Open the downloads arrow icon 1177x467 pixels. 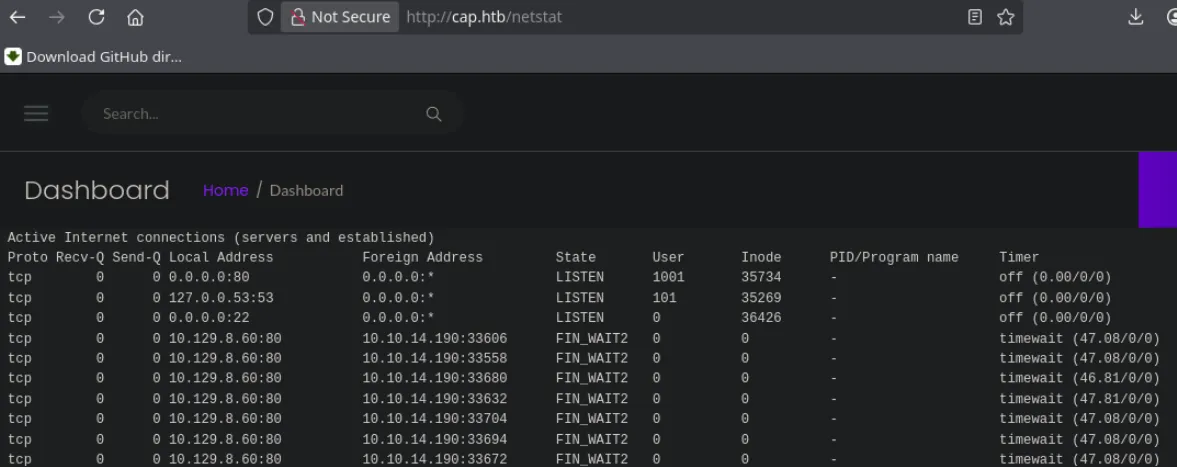coord(1136,17)
